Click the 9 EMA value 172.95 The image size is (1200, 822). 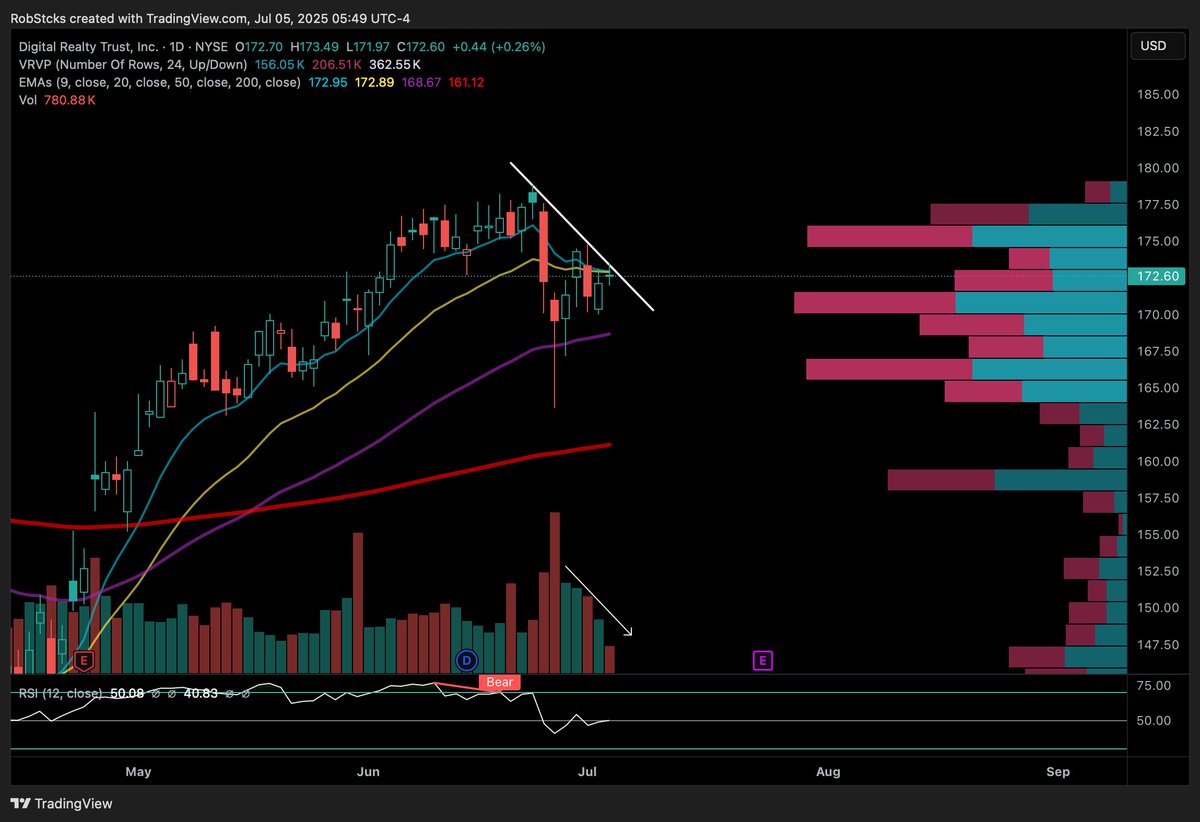tap(326, 82)
